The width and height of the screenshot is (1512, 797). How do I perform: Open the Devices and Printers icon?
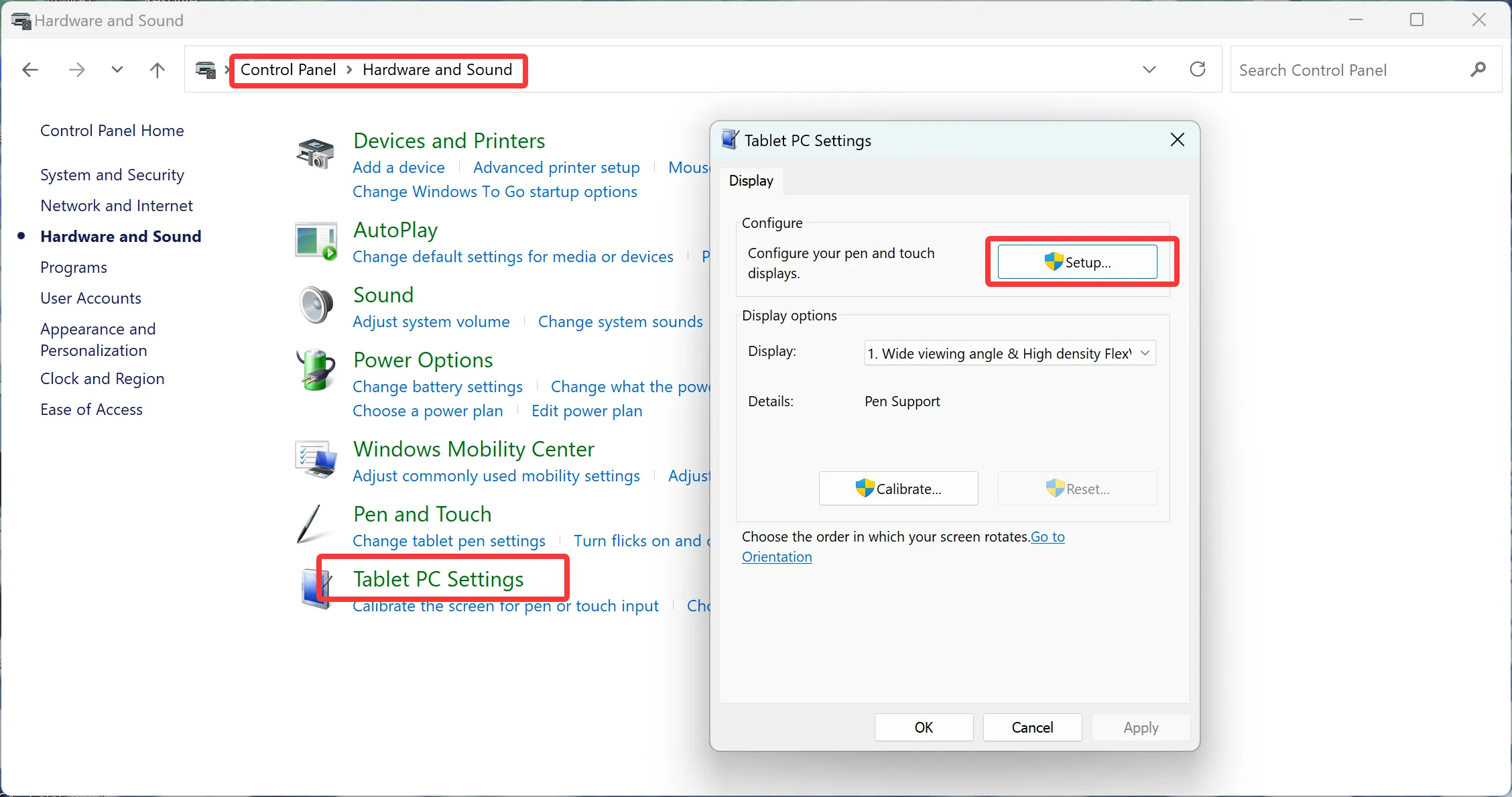[315, 153]
